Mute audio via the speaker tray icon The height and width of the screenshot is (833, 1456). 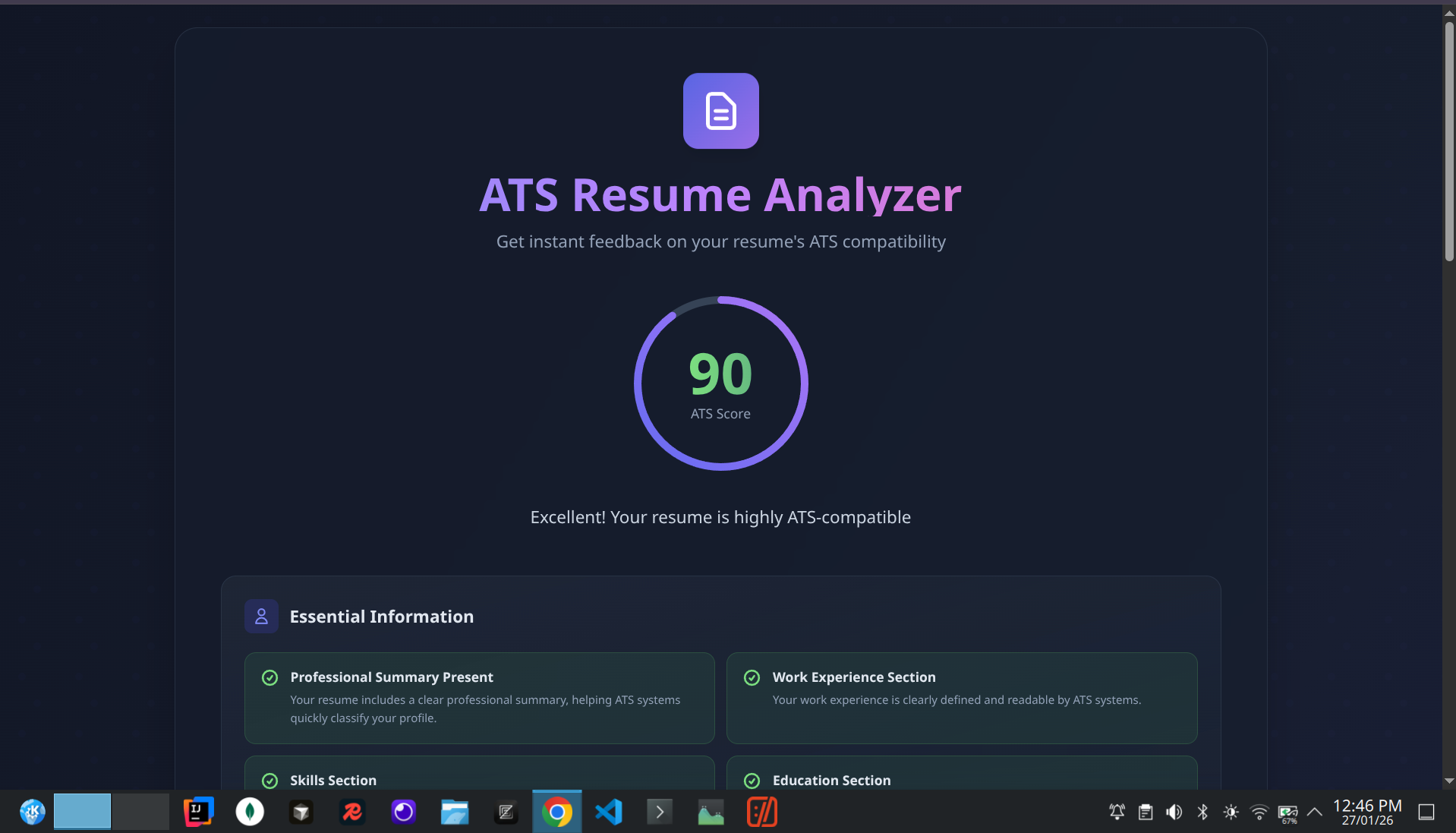tap(1174, 811)
